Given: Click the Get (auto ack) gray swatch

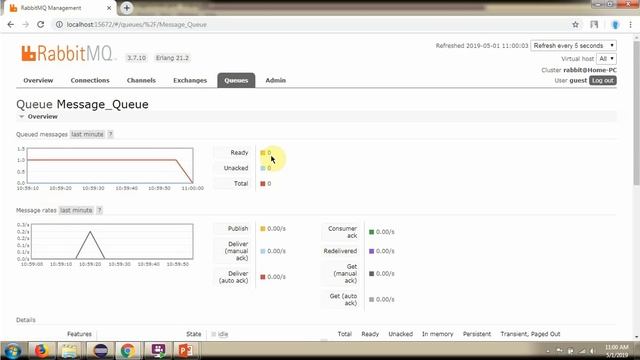Looking at the screenshot, I should click(371, 299).
